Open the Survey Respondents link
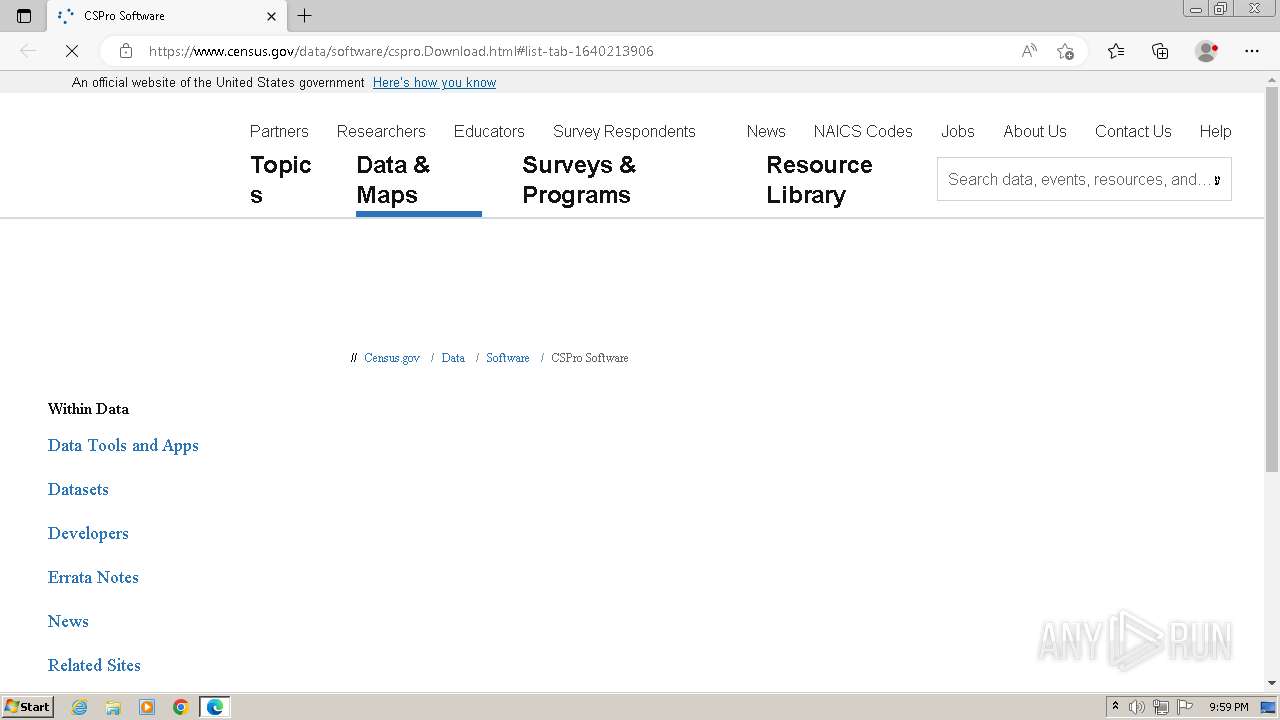Image resolution: width=1280 pixels, height=720 pixels. point(624,131)
